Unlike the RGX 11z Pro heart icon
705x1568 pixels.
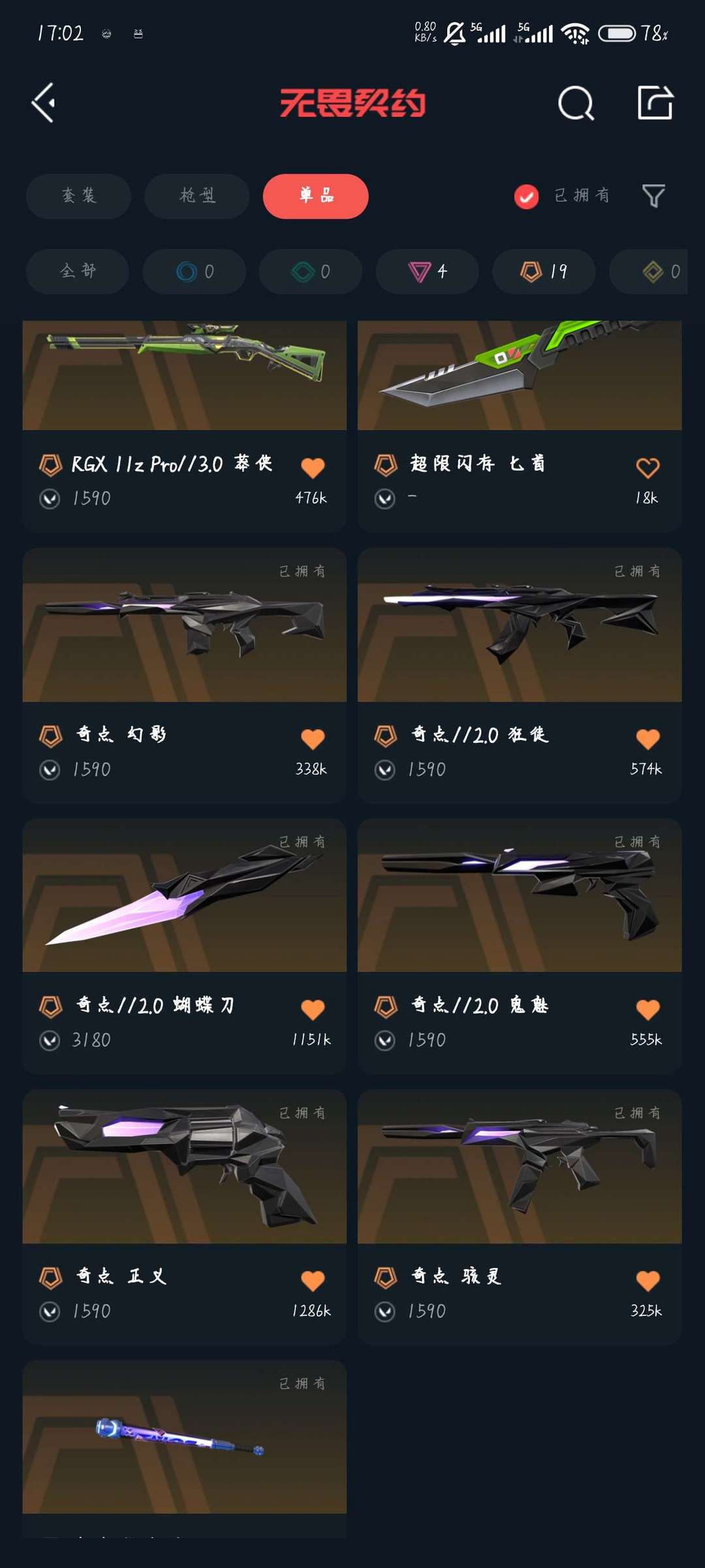coord(313,468)
